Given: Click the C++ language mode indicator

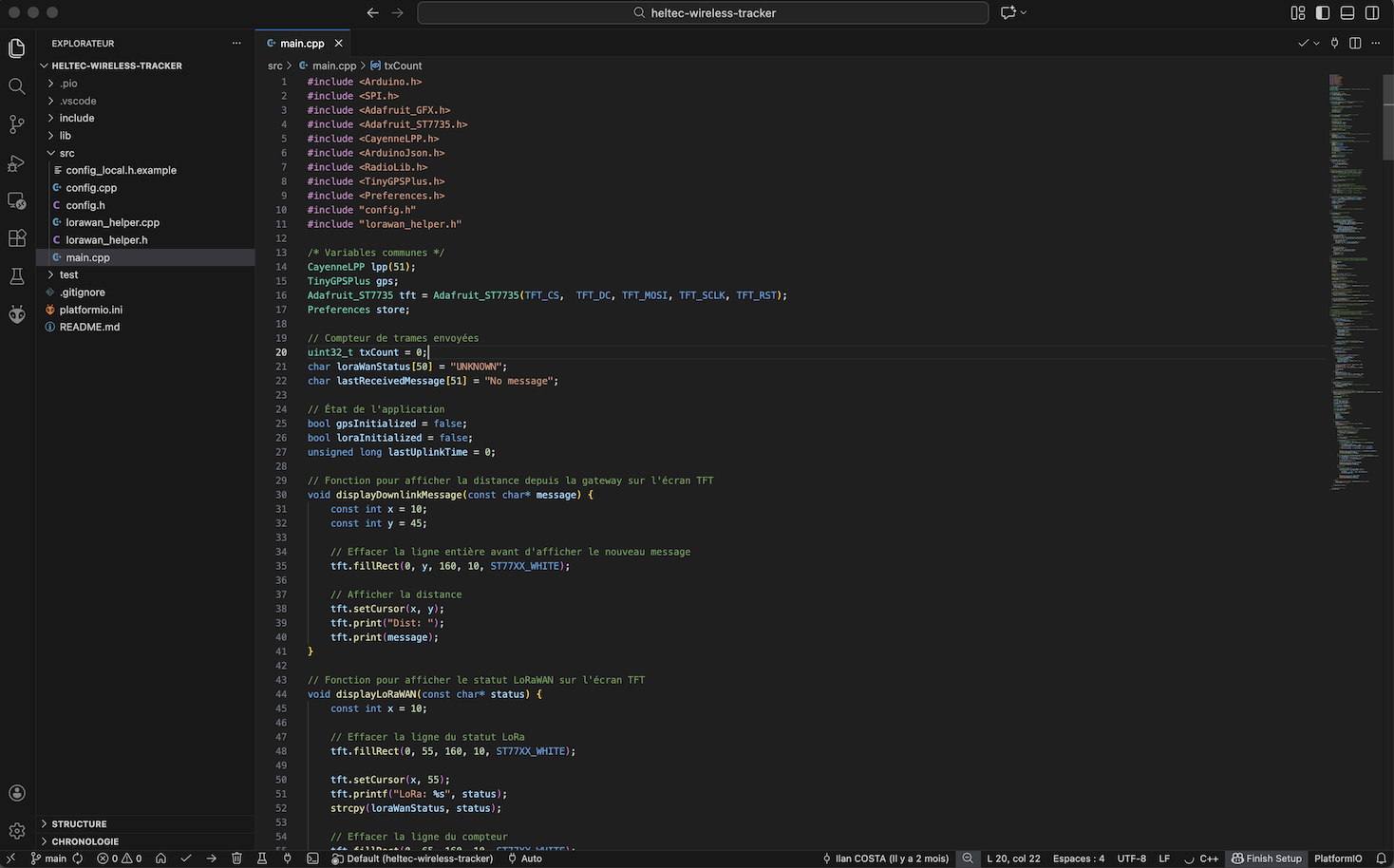Looking at the screenshot, I should 1209,859.
